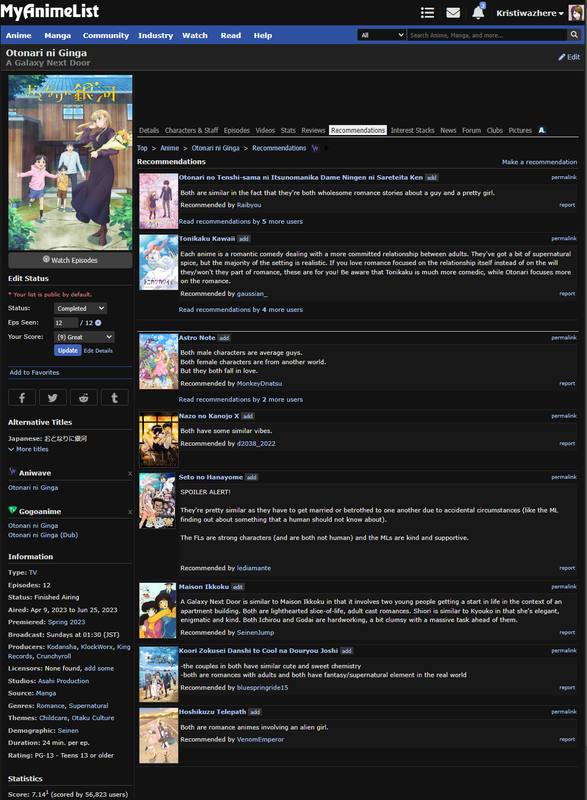Click the plus icon to increment episodes
The height and width of the screenshot is (800, 587).
pyautogui.click(x=98, y=322)
